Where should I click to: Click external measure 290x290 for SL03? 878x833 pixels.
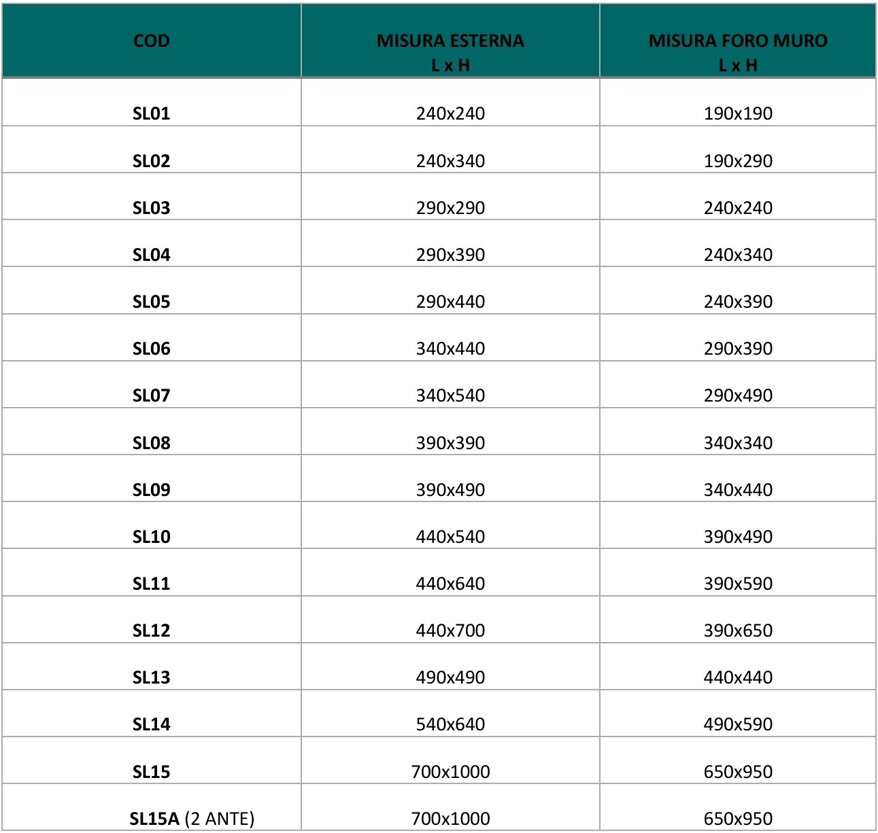(x=450, y=208)
